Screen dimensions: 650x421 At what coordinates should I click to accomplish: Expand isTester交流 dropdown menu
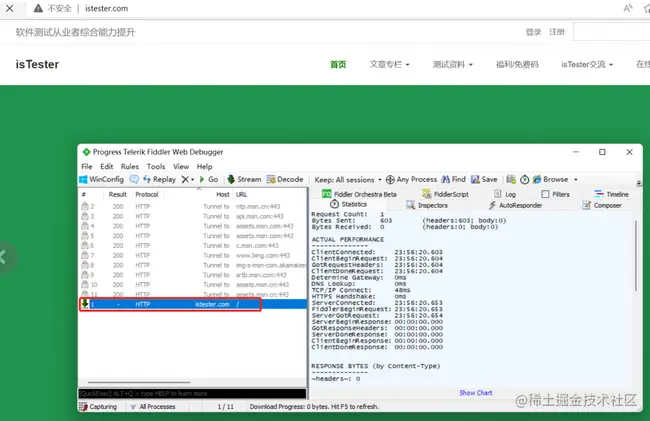point(587,64)
